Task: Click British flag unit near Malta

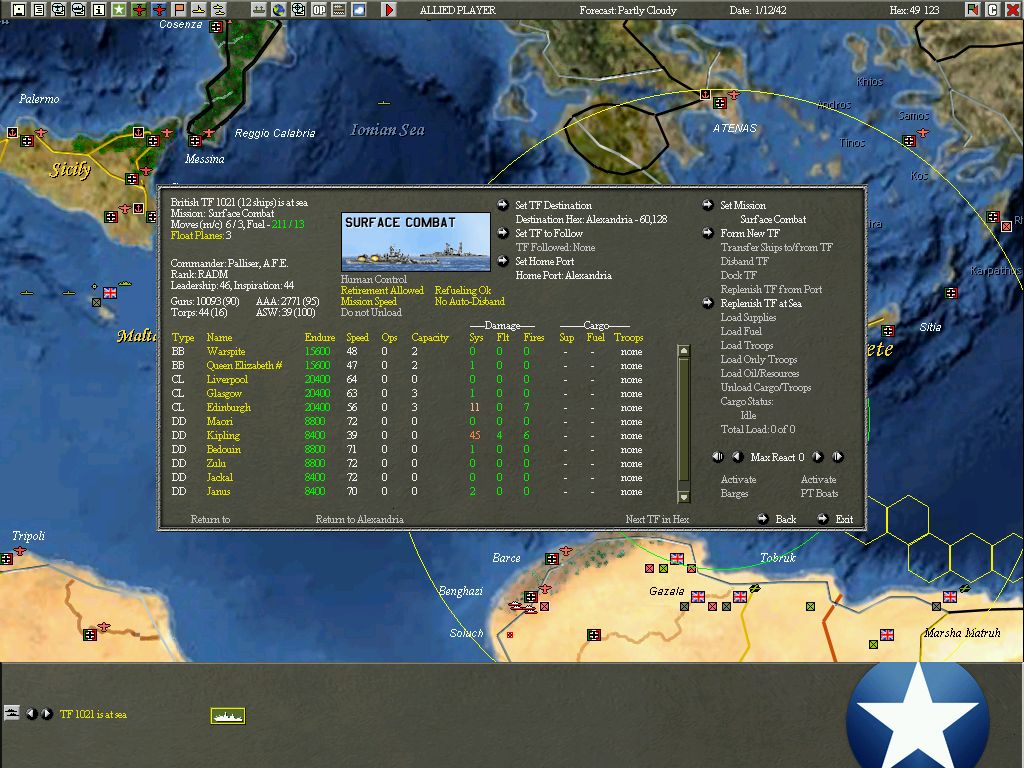Action: (x=110, y=292)
